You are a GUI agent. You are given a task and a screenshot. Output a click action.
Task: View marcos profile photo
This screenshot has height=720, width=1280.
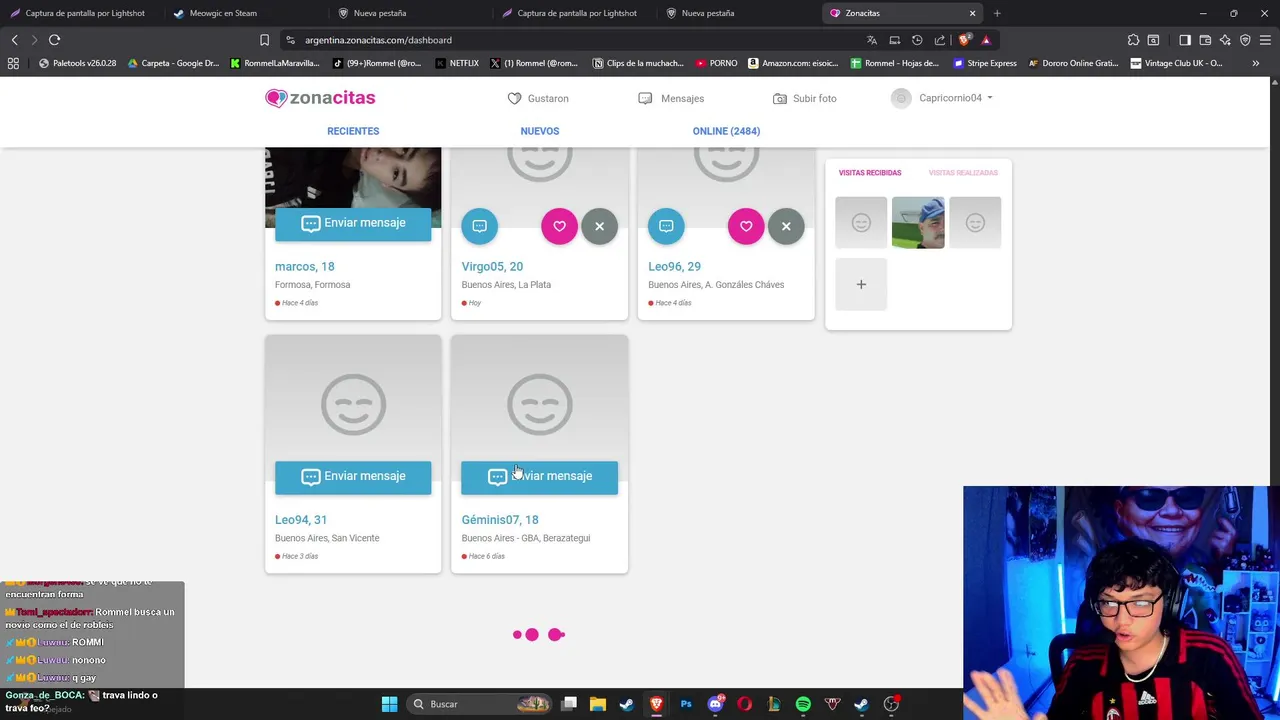click(353, 178)
